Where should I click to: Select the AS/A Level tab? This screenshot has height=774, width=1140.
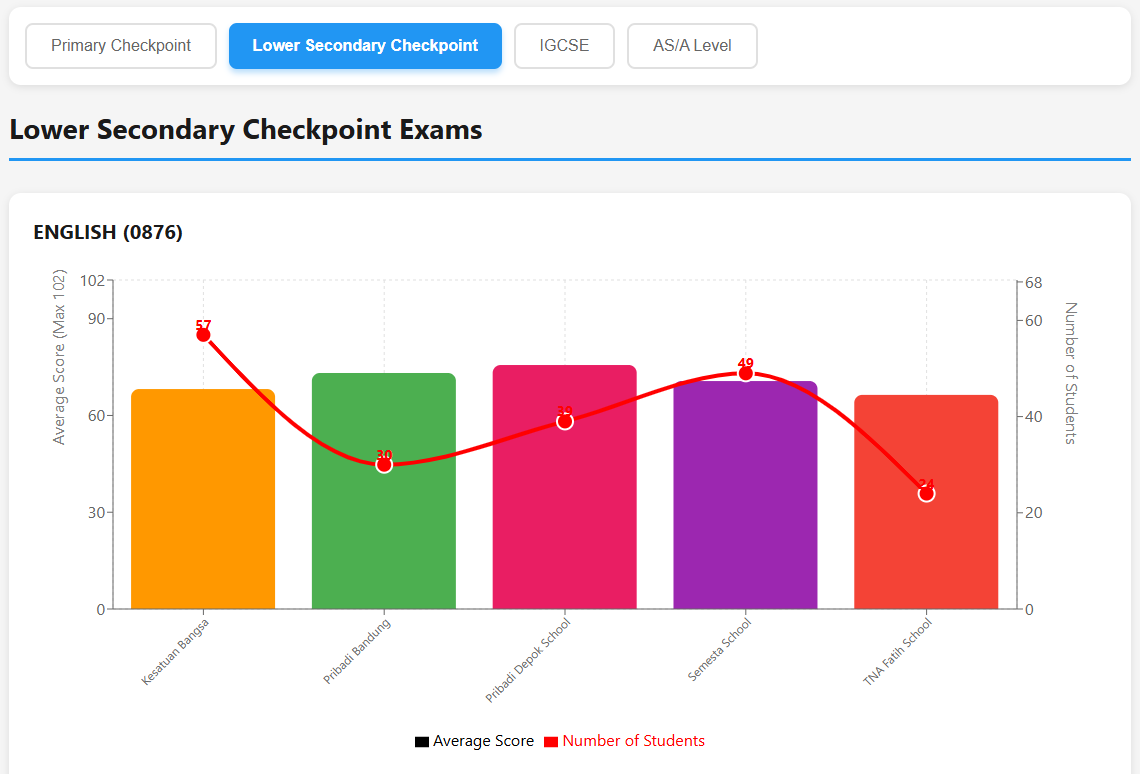pos(692,45)
